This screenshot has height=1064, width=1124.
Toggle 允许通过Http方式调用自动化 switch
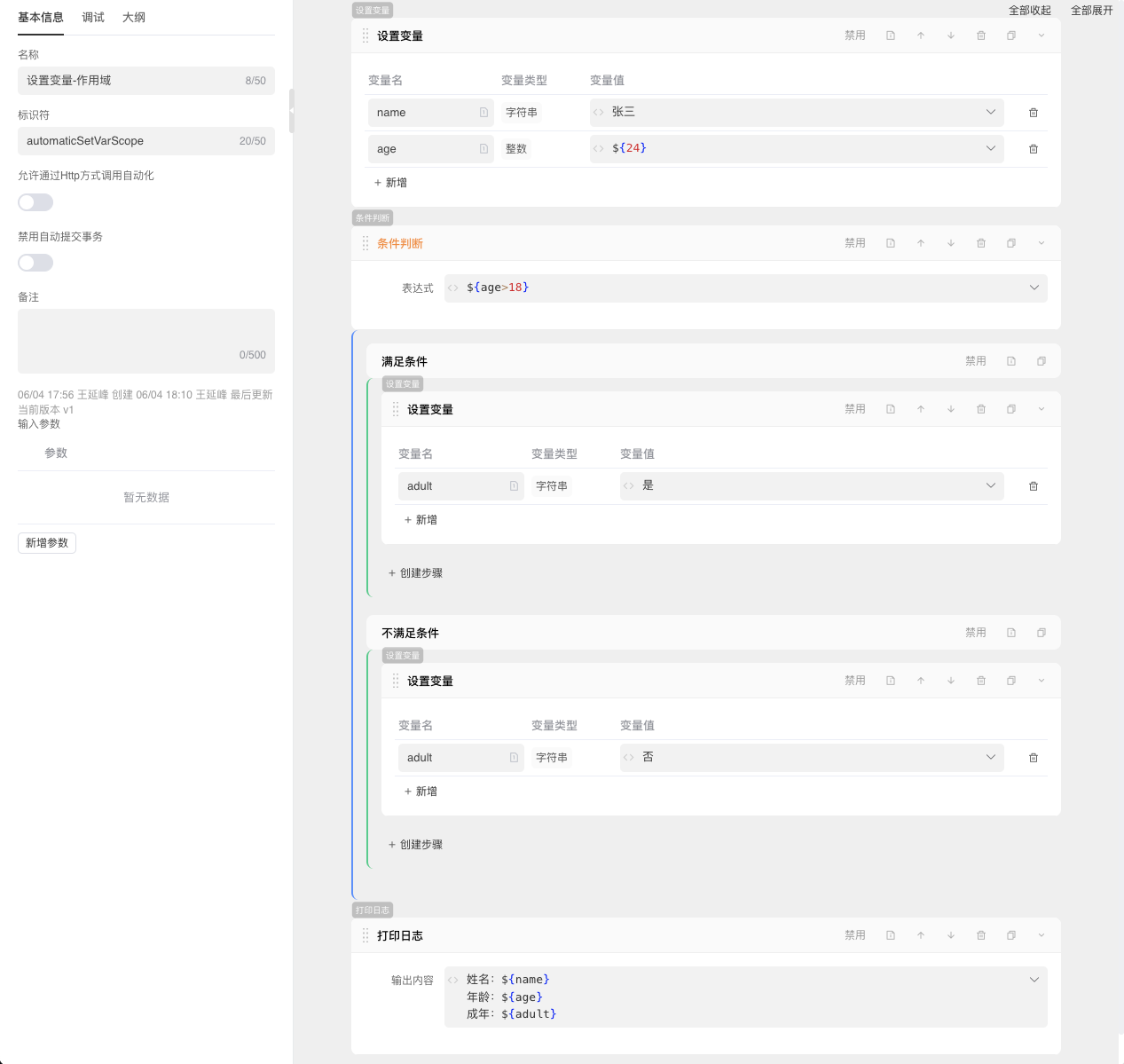[35, 202]
